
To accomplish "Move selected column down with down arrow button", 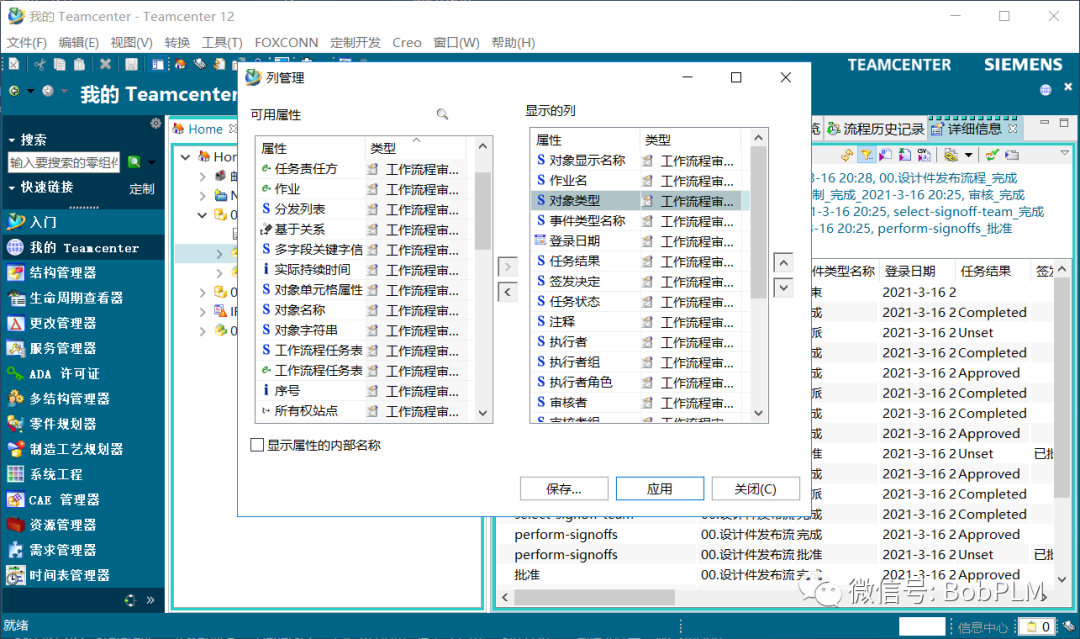I will 783,288.
